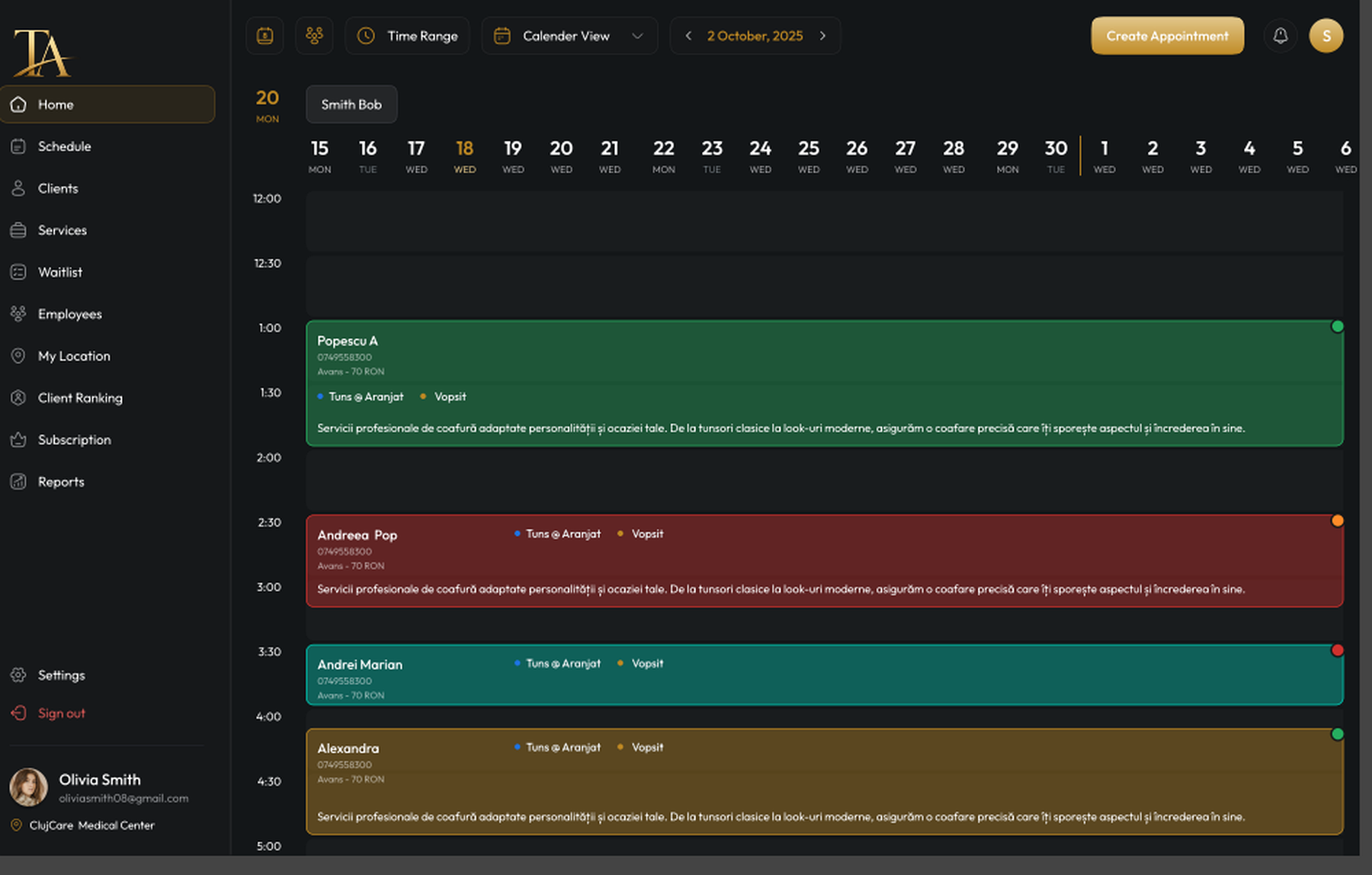
Task: Open My Location page
Action: tap(74, 356)
